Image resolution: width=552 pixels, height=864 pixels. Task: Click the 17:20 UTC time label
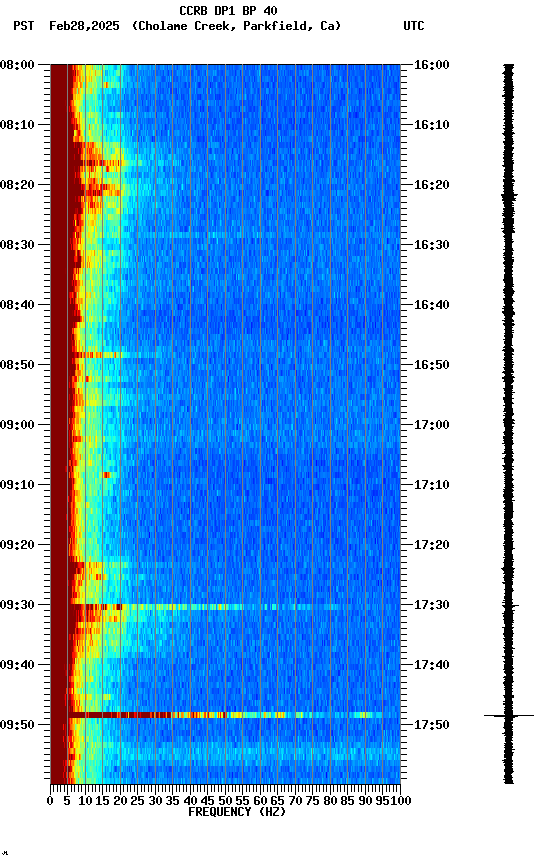[431, 546]
